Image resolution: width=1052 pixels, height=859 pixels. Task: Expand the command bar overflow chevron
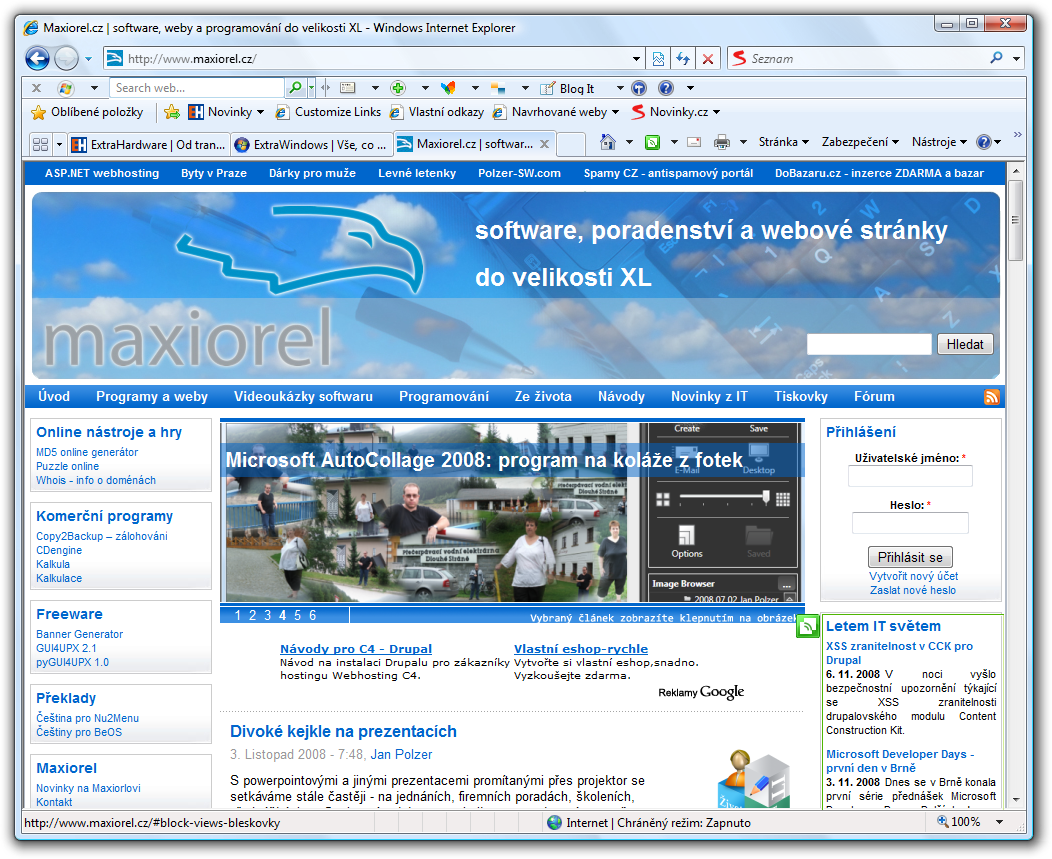point(1018,135)
